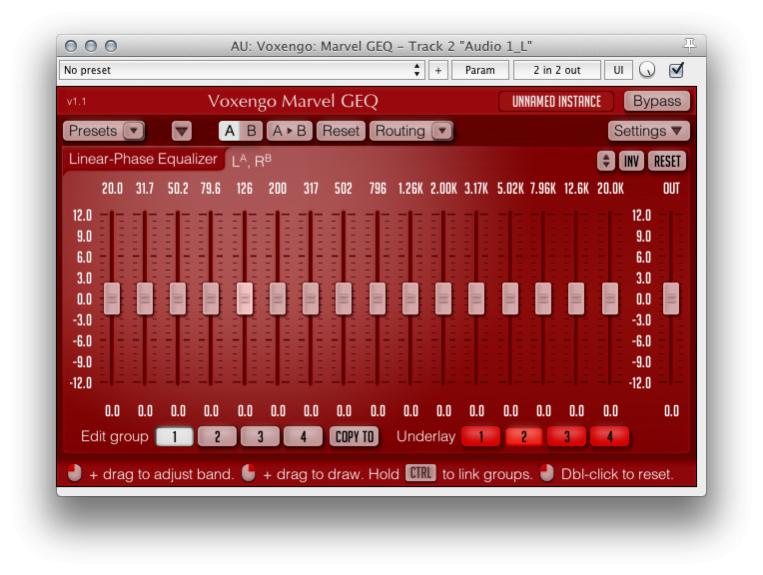Click the 2.00K band slider
Viewport: 763px width, 575px height.
[x=443, y=298]
